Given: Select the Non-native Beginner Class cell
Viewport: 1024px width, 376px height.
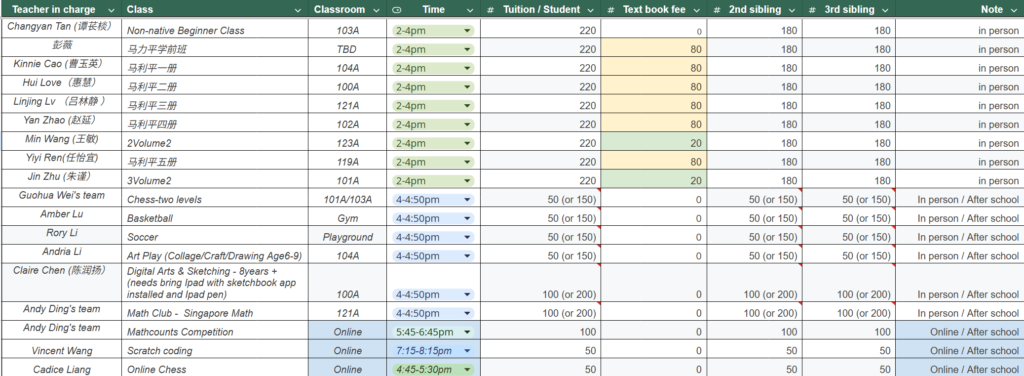Looking at the screenshot, I should (x=215, y=29).
